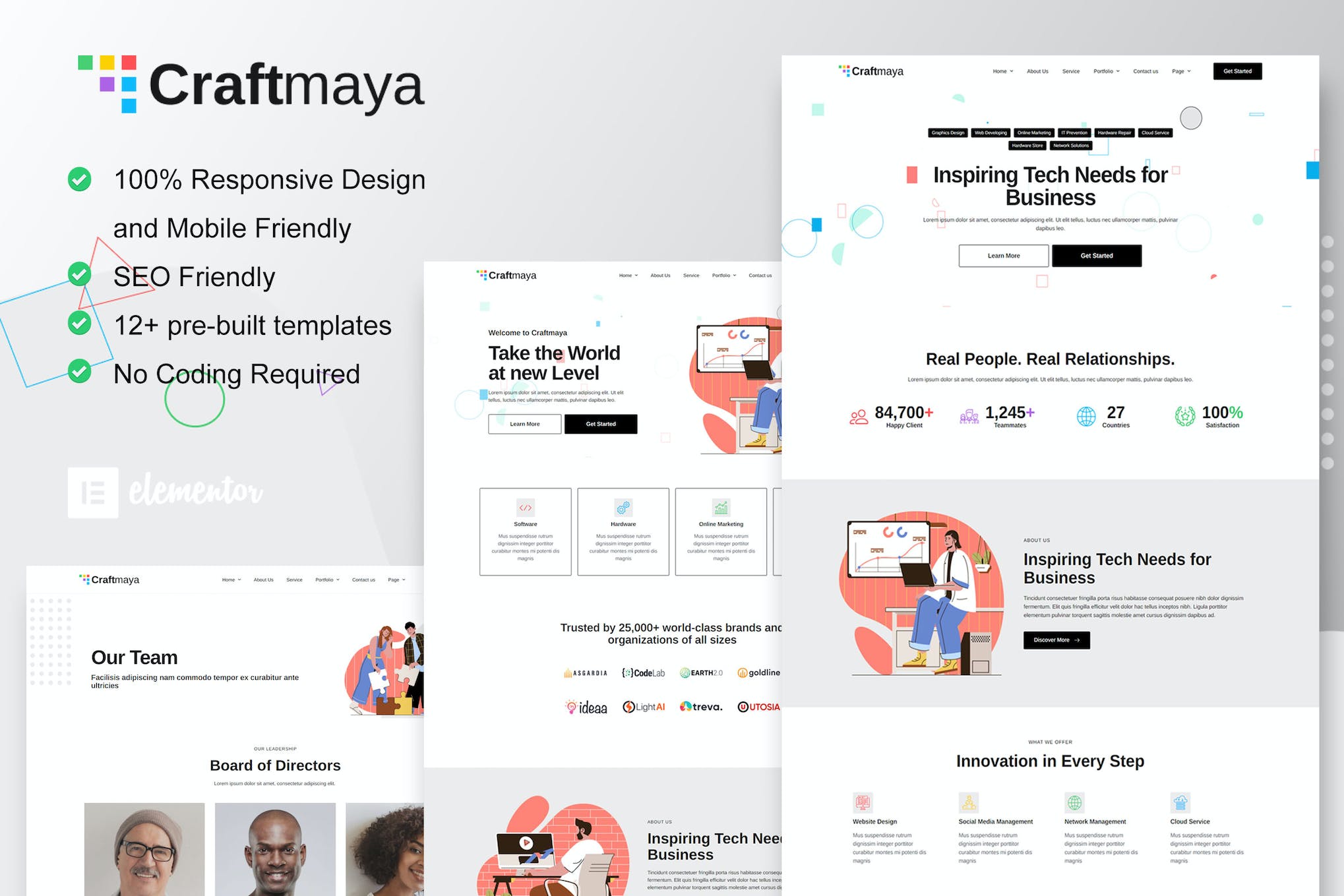Click the 'Learn More' outlined button in hero section
The image size is (1344, 896).
[524, 422]
